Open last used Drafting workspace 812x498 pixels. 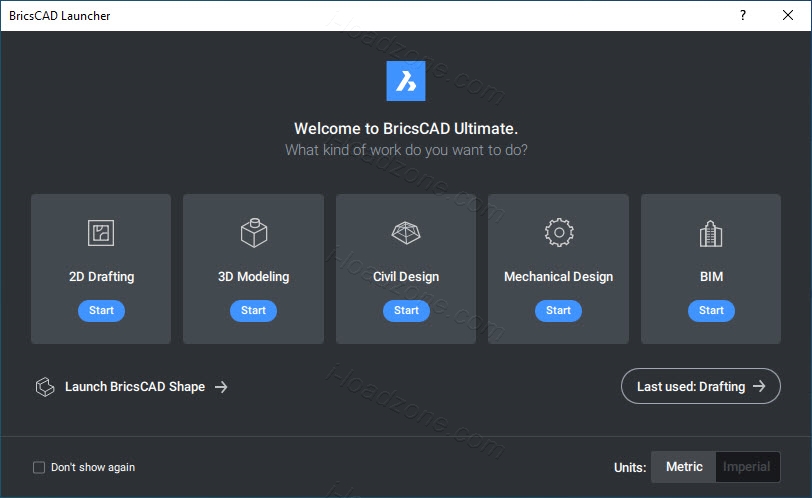tap(701, 386)
